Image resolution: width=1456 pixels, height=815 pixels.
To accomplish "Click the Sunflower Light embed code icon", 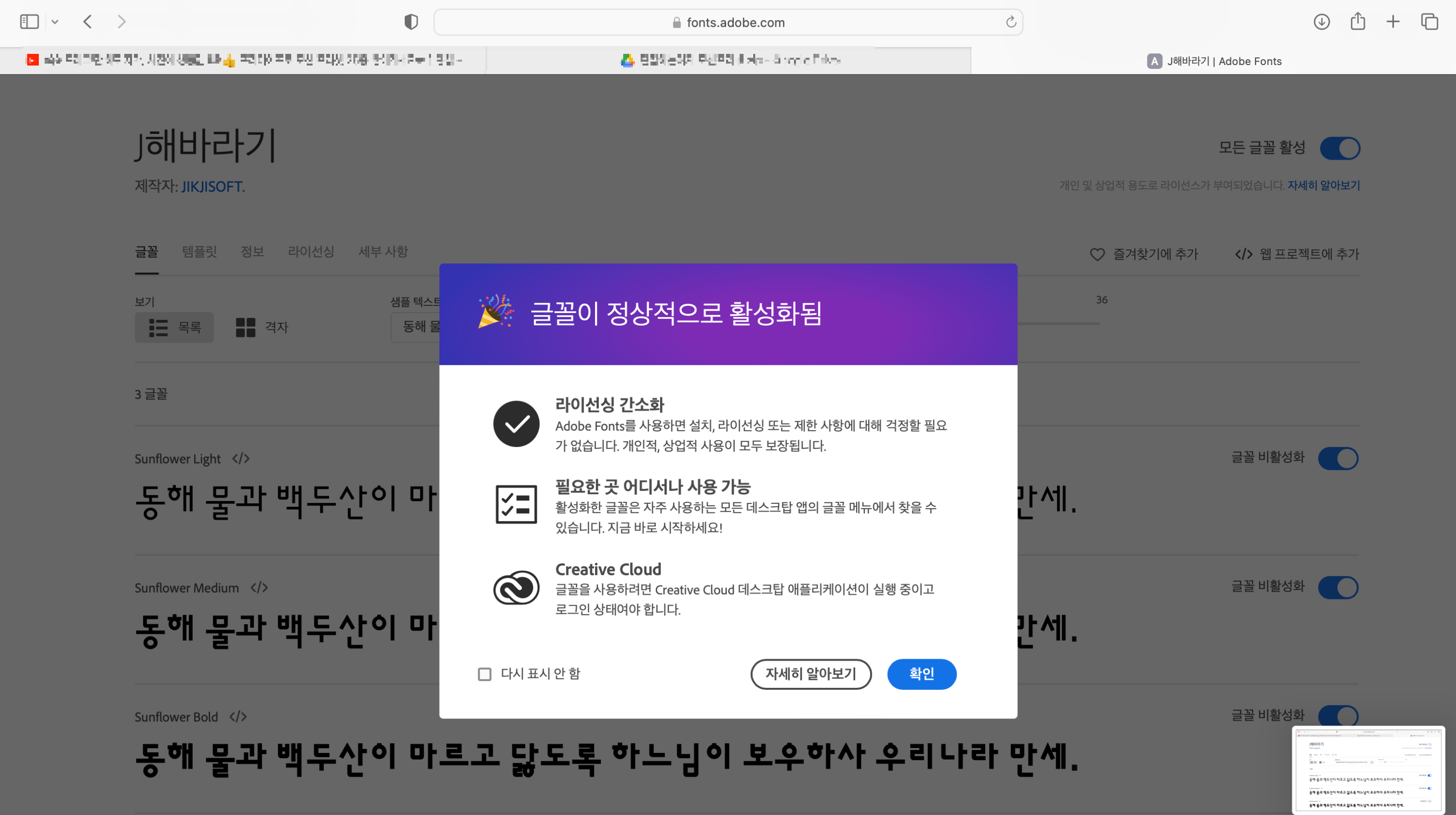I will (x=241, y=458).
